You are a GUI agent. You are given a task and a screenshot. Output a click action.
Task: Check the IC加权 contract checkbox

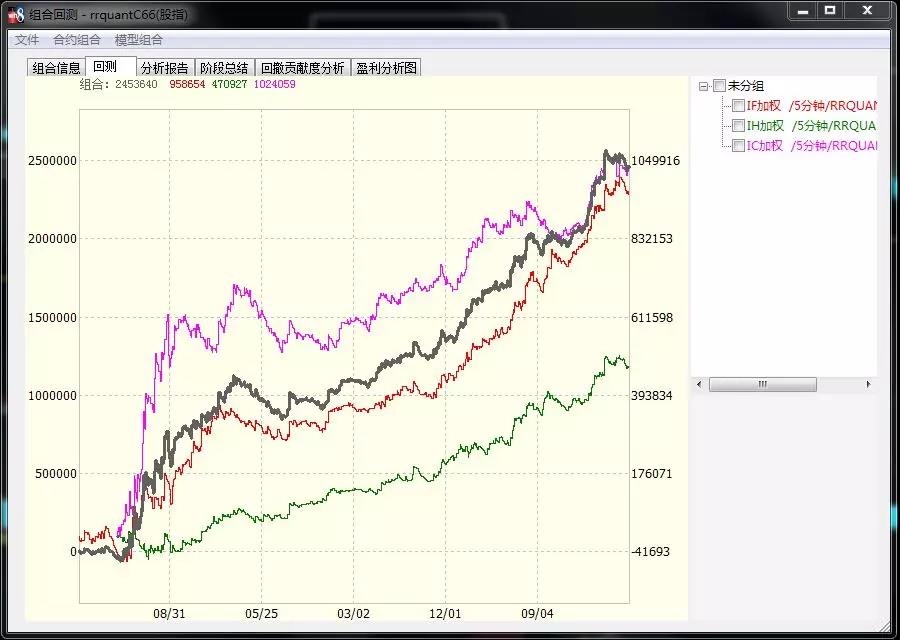point(738,145)
